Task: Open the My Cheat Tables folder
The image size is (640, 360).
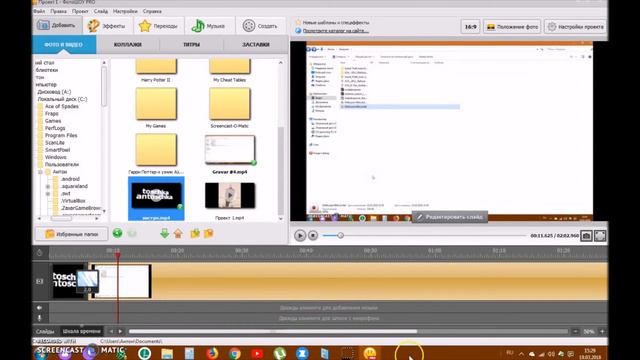Action: 229,67
